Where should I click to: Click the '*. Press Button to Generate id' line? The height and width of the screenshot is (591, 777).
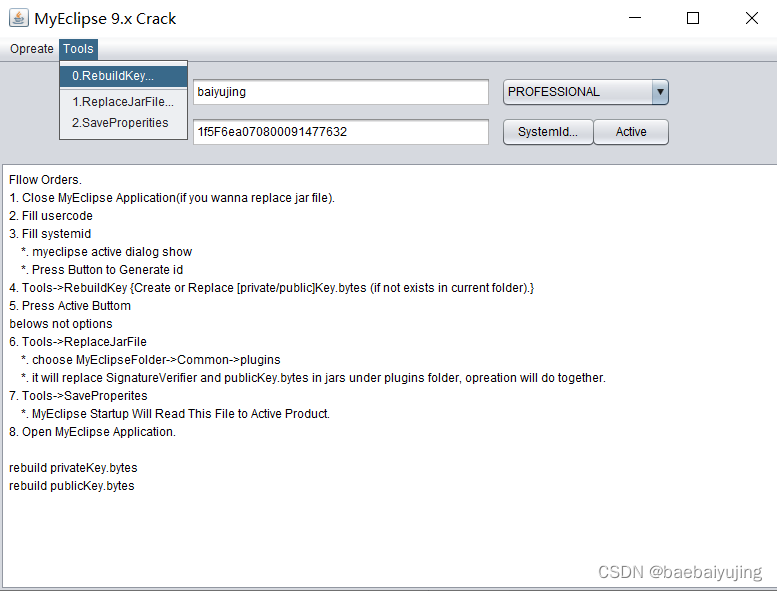[102, 270]
